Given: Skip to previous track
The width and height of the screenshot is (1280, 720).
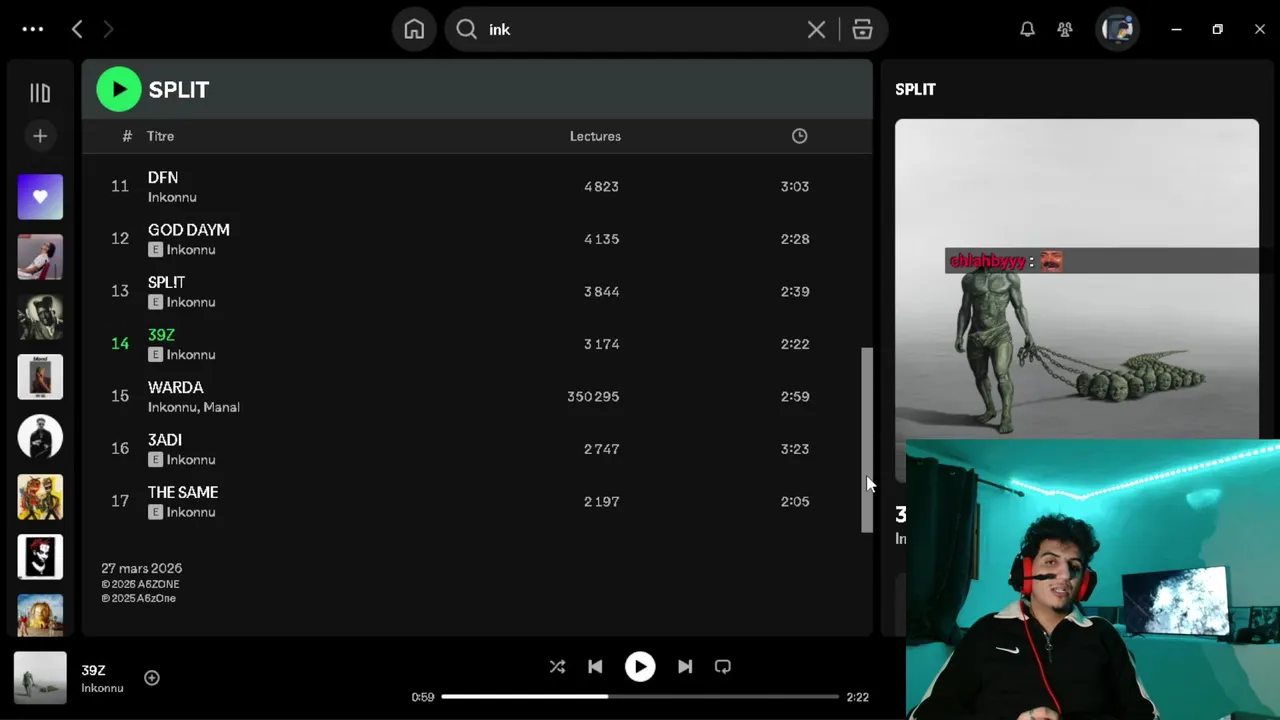Looking at the screenshot, I should pos(595,667).
